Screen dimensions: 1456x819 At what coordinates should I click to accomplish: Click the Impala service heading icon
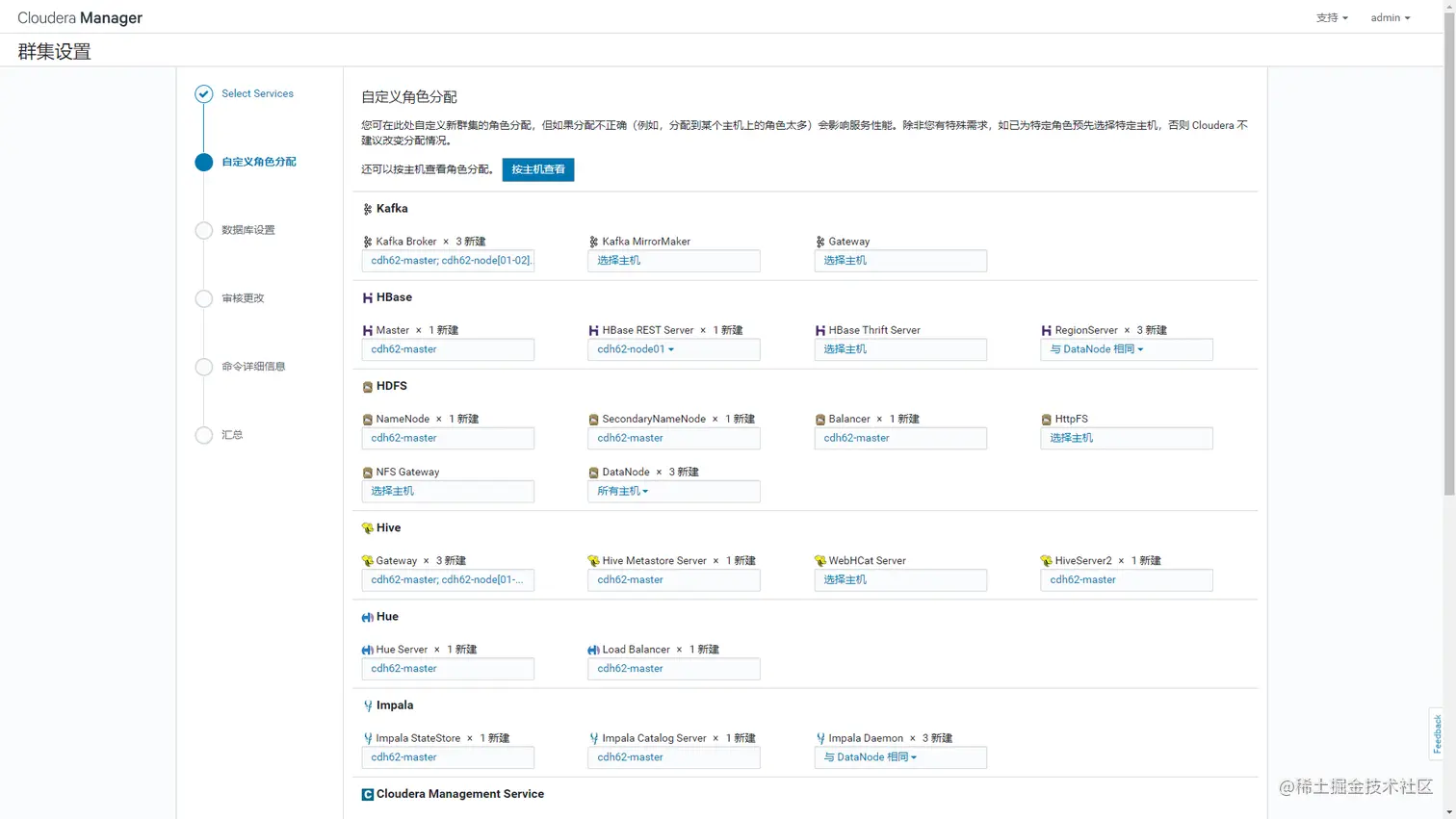[367, 705]
